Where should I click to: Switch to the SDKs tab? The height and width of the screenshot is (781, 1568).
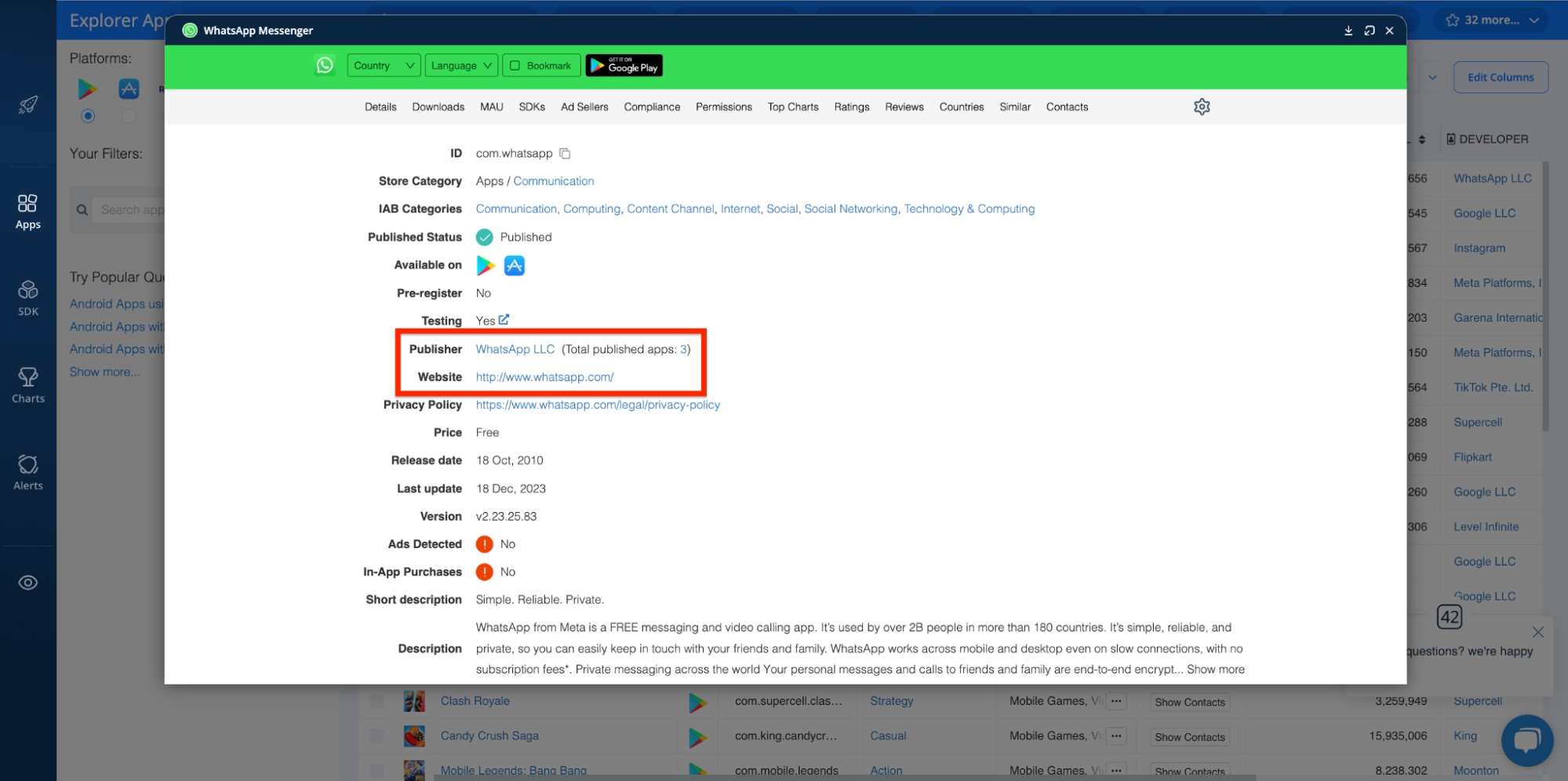point(532,107)
